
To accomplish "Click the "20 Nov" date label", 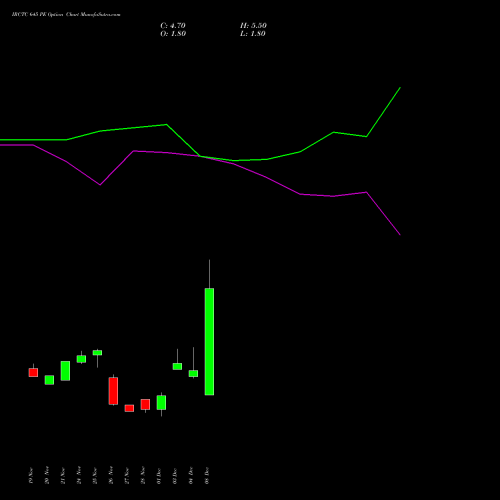I will coord(47,476).
